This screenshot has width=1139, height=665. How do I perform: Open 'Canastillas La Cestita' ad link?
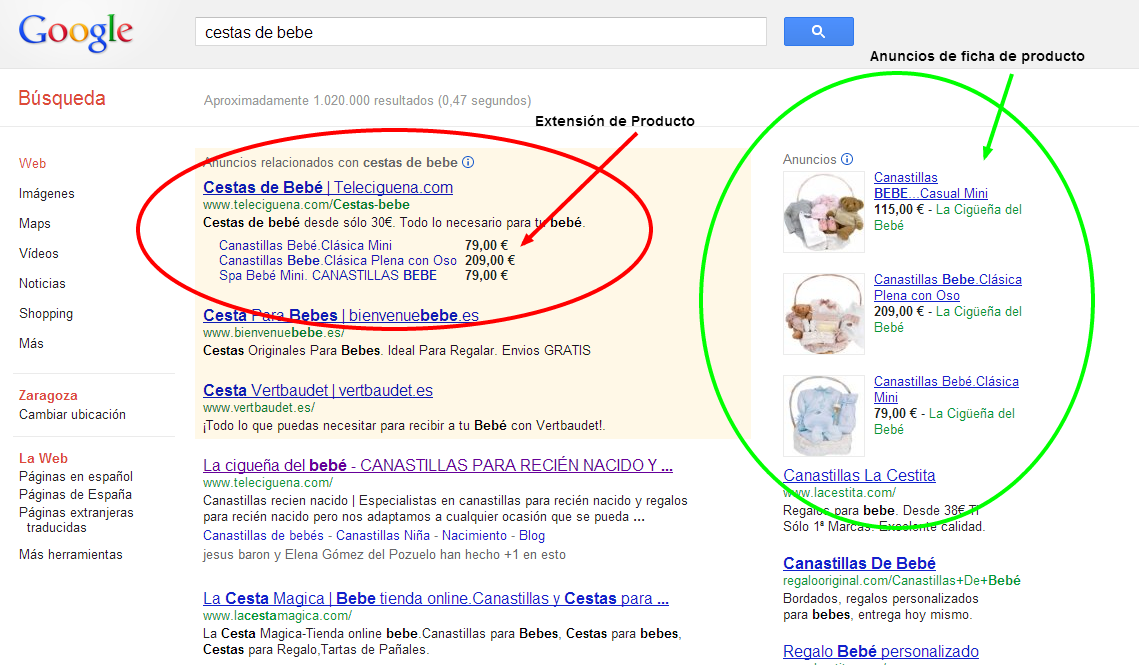pyautogui.click(x=859, y=475)
